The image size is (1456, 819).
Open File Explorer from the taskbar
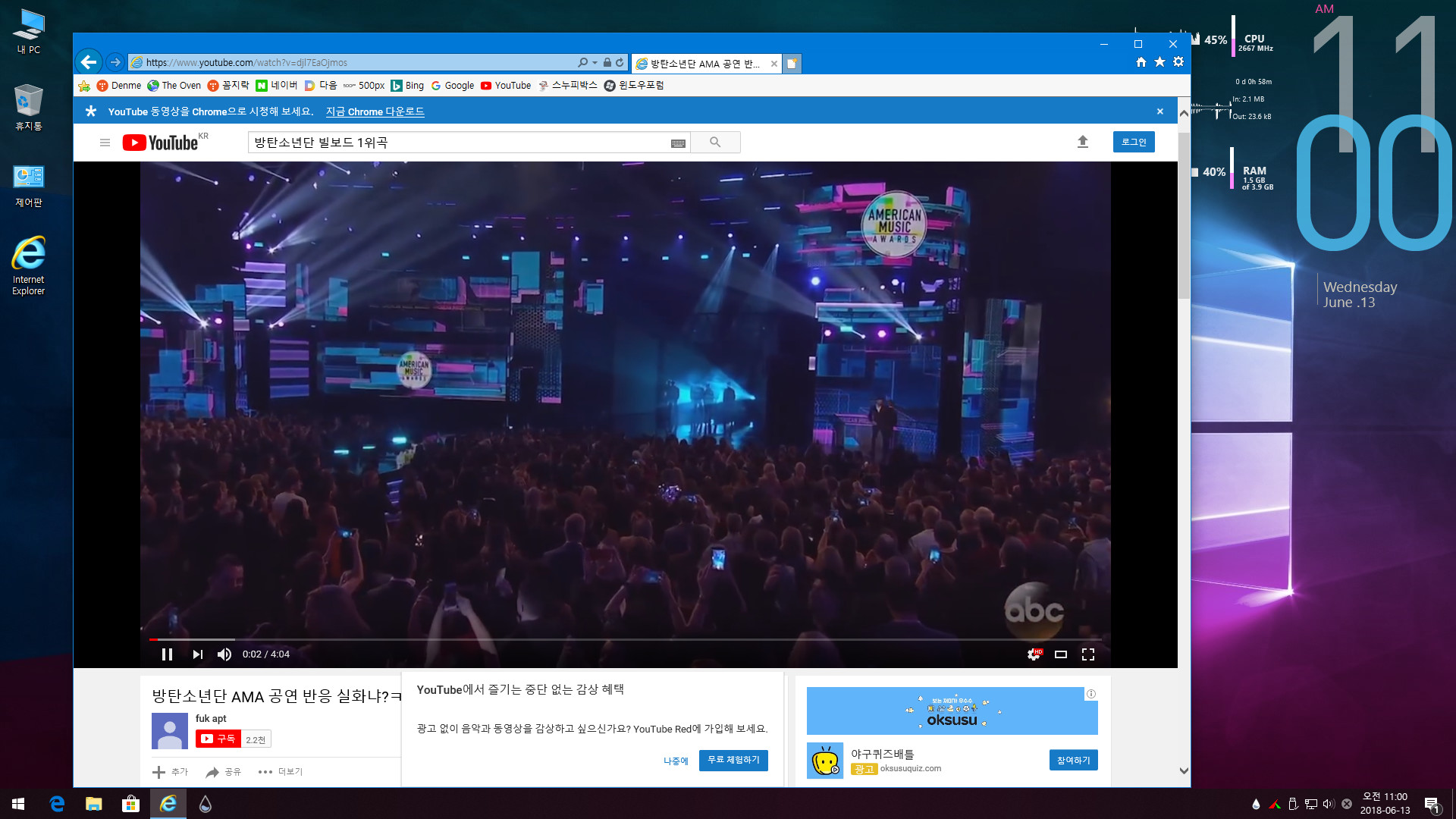94,804
